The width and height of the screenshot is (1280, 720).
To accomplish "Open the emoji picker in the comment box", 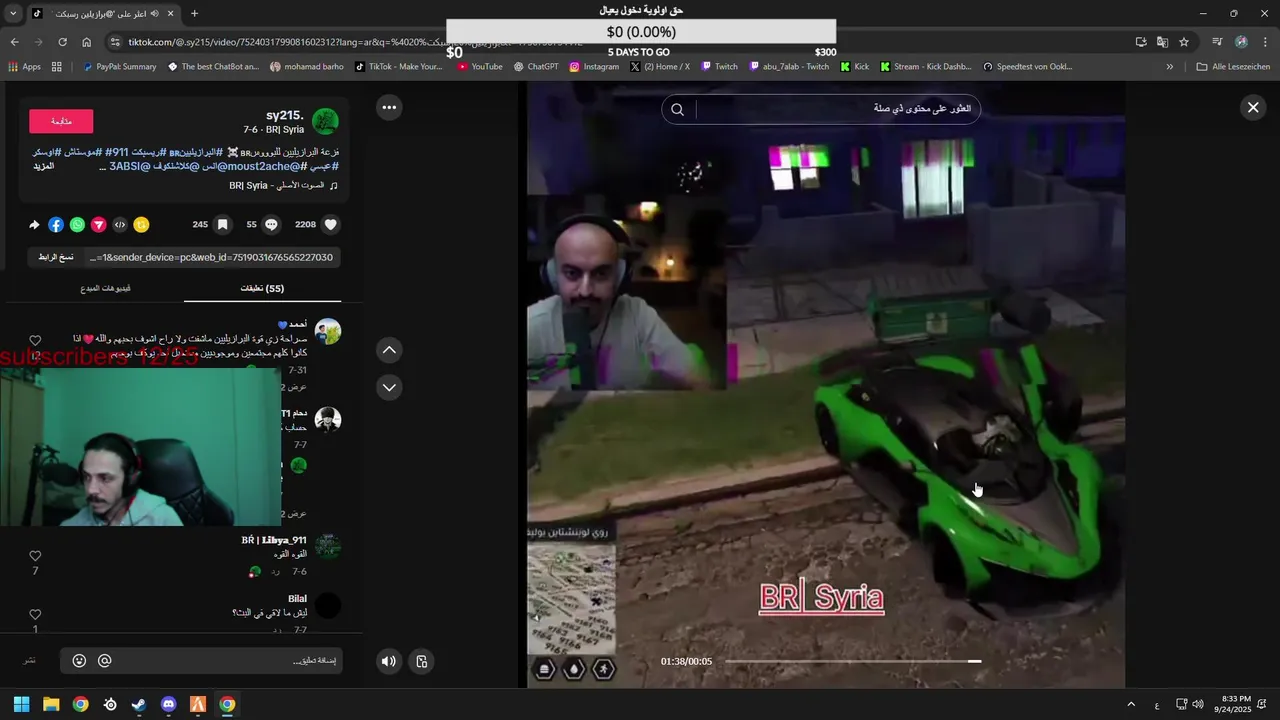I will click(79, 661).
